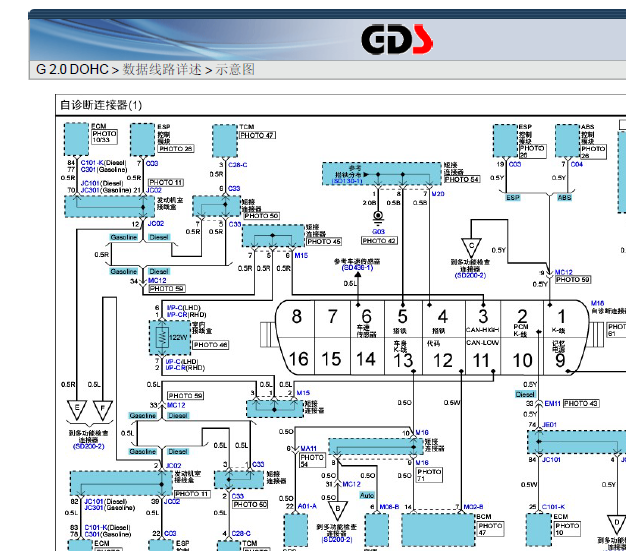Click pin 7 of the diagnostic connector
The width and height of the screenshot is (626, 551).
tap(333, 317)
